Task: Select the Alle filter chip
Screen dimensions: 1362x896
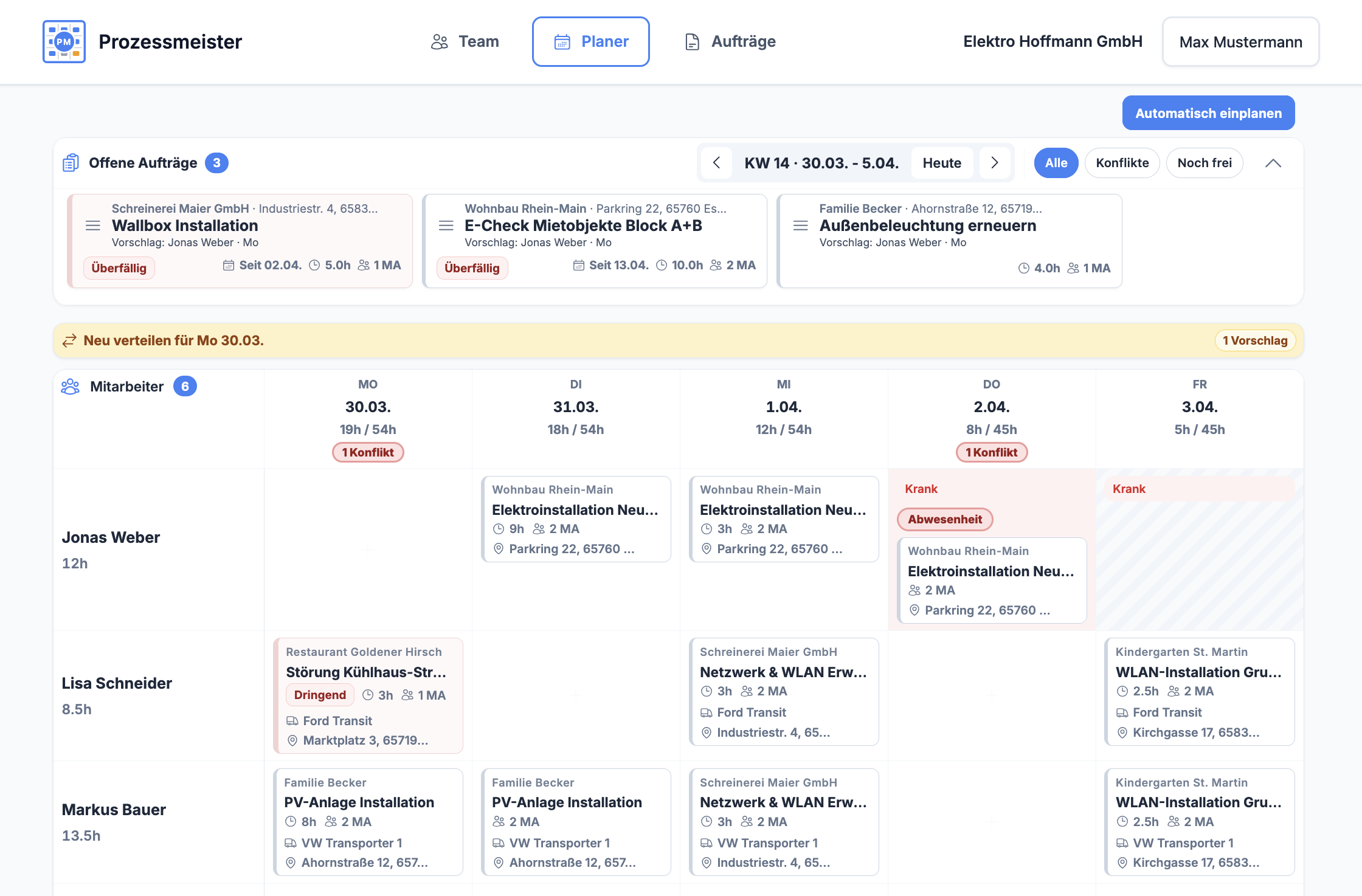Action: 1056,163
